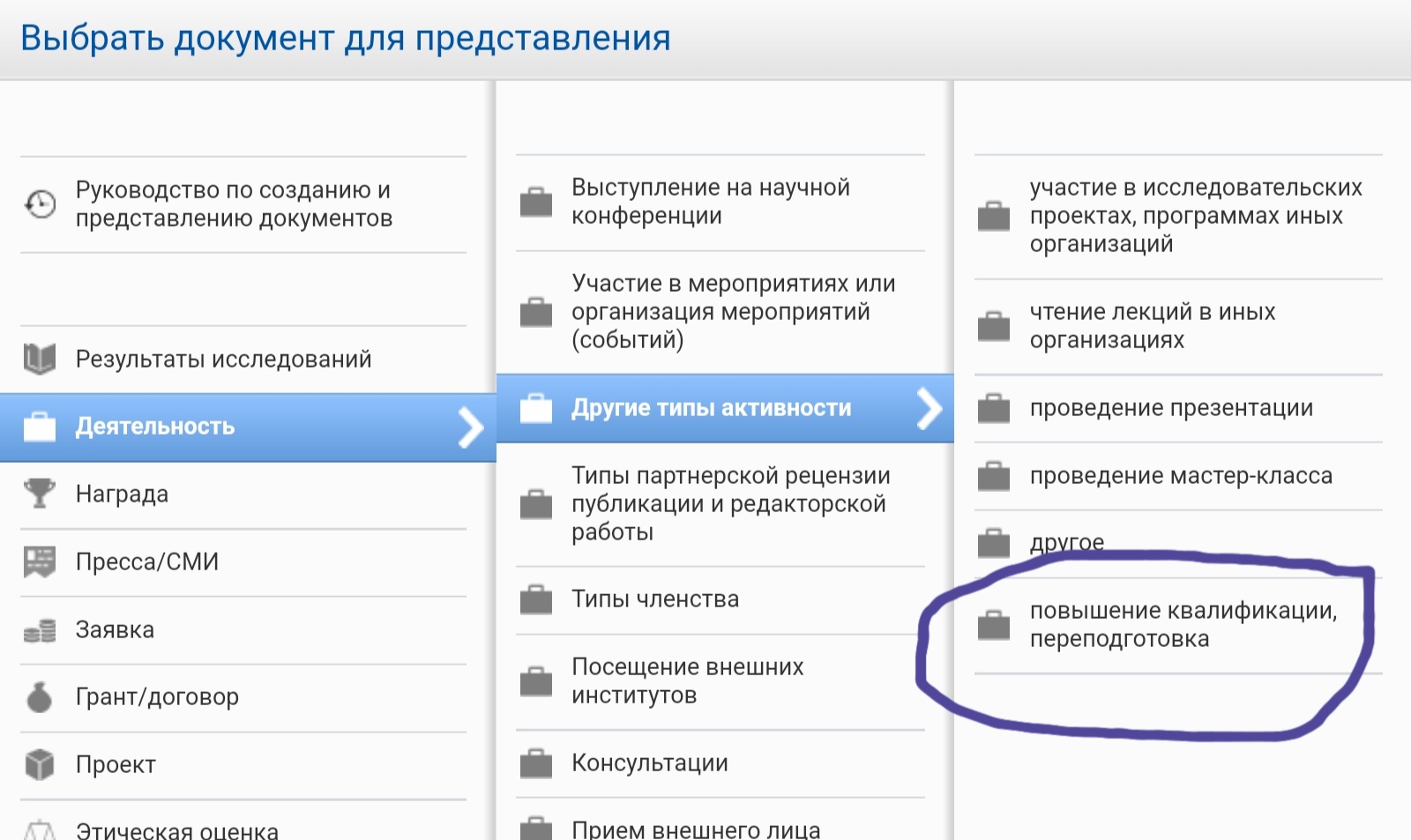
Task: Click briefcase icon beside проведение презентации
Action: point(994,408)
